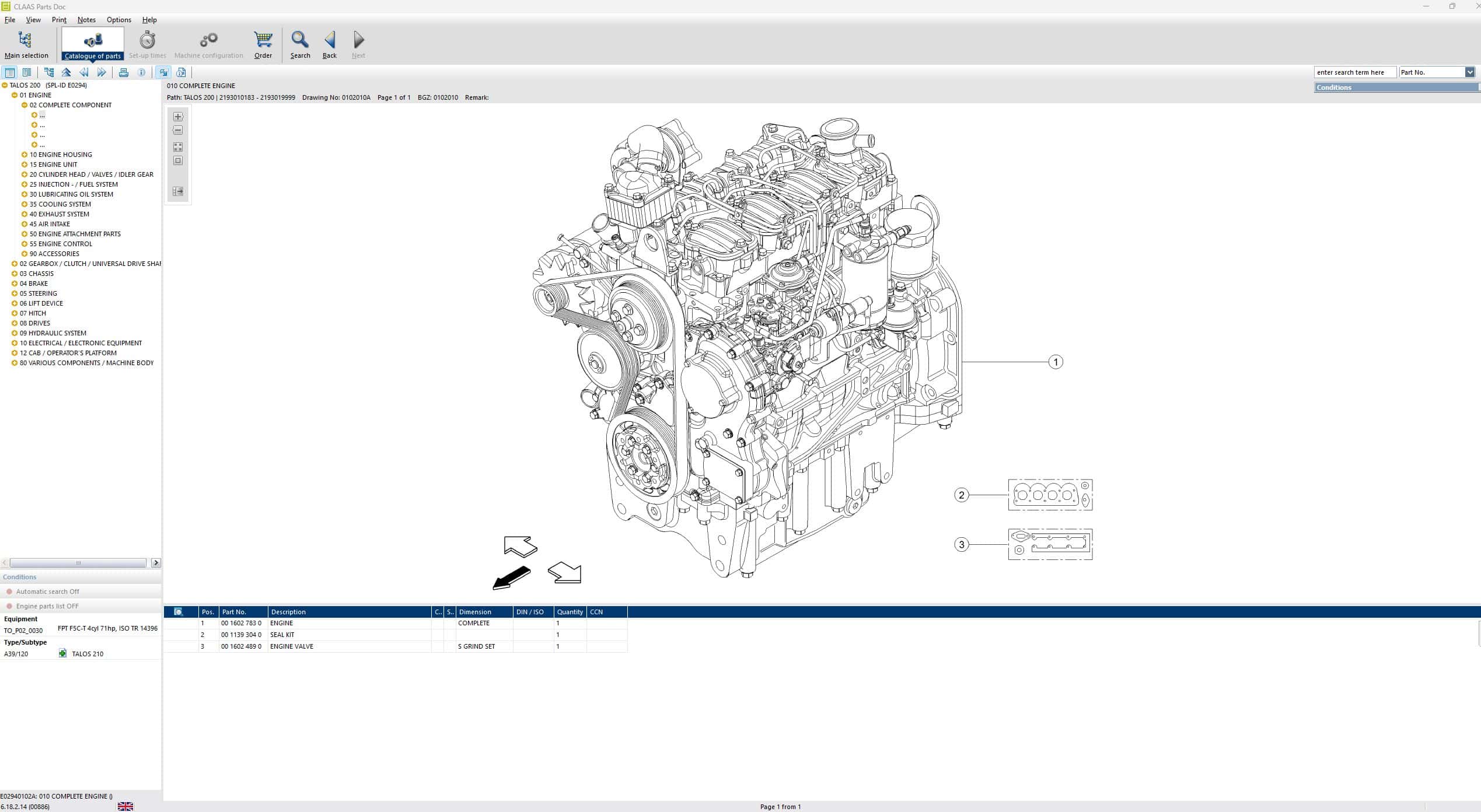Click the printer icon
Viewport: 1481px width, 812px height.
tap(124, 72)
